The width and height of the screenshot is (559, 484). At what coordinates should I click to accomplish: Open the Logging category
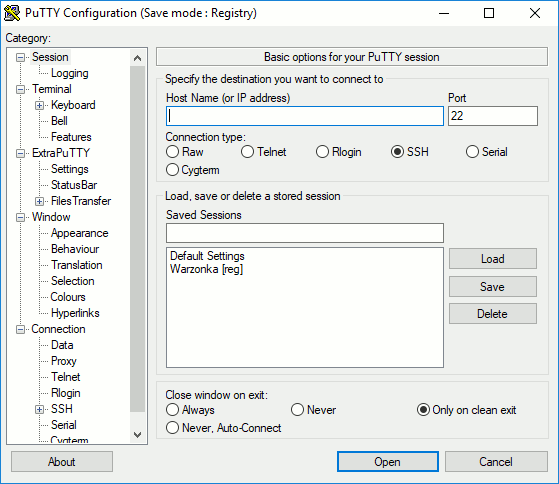(70, 73)
